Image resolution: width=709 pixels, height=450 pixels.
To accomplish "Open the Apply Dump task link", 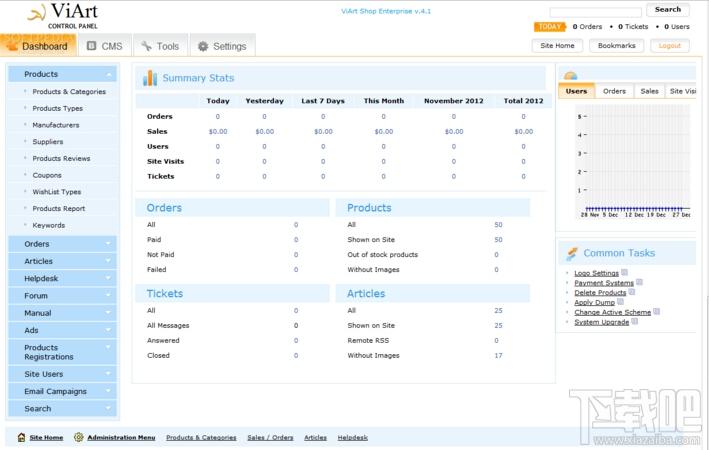I will pos(595,303).
